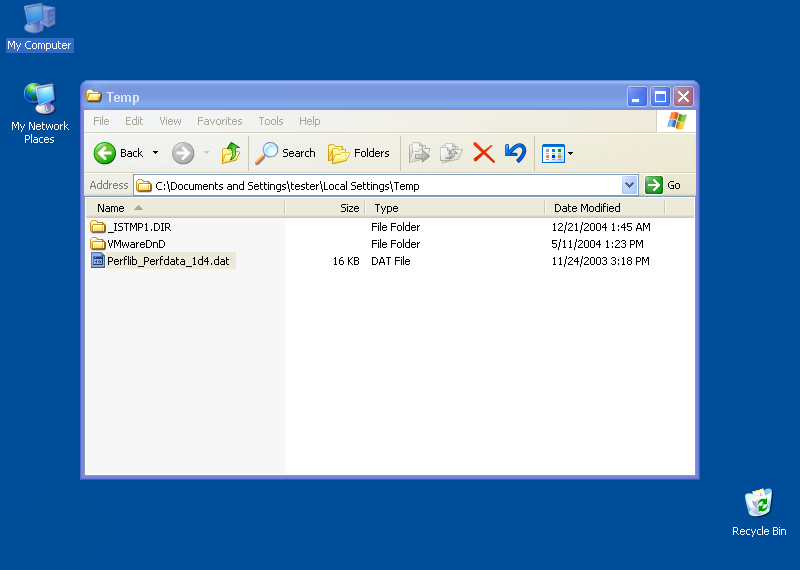Click the blue Undo arrow icon
800x570 pixels.
pos(515,153)
